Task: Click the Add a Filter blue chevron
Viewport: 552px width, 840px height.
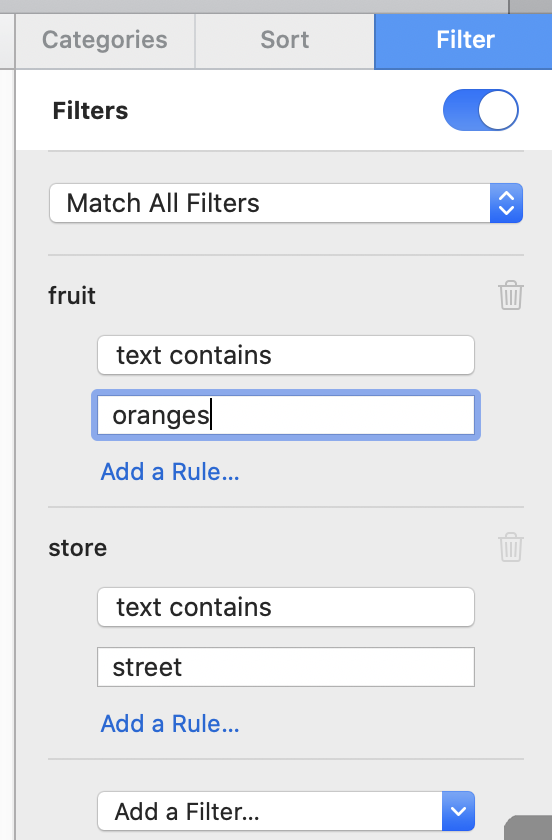Action: click(458, 811)
